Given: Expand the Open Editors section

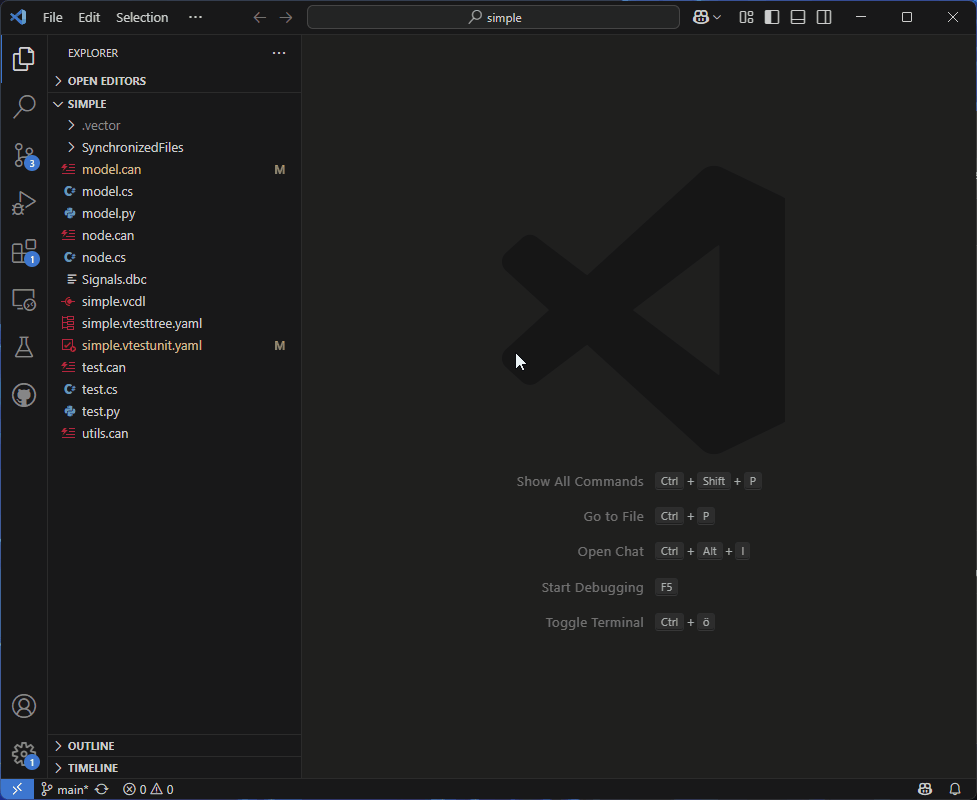Looking at the screenshot, I should [x=174, y=81].
